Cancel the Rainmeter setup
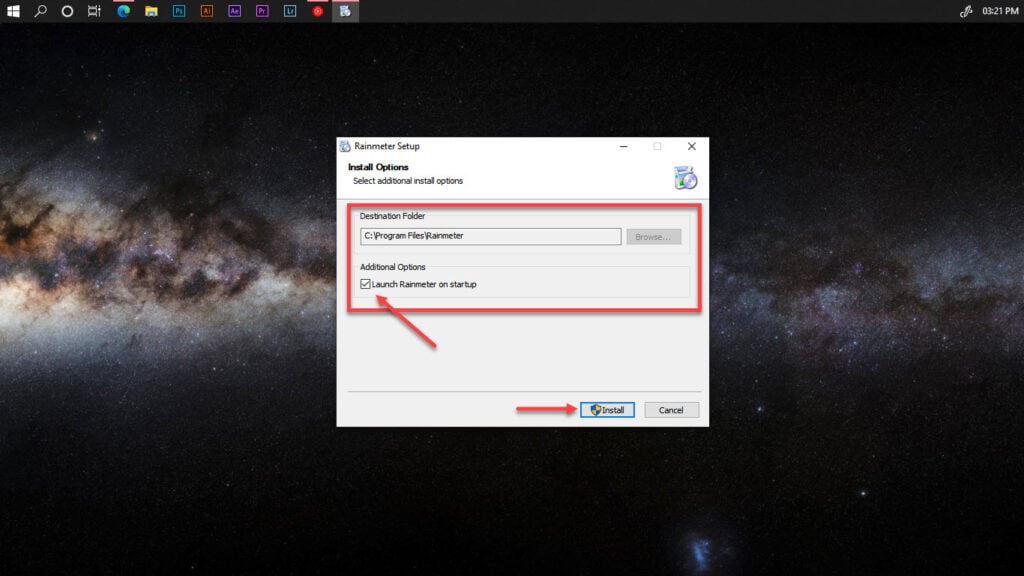 pyautogui.click(x=671, y=410)
